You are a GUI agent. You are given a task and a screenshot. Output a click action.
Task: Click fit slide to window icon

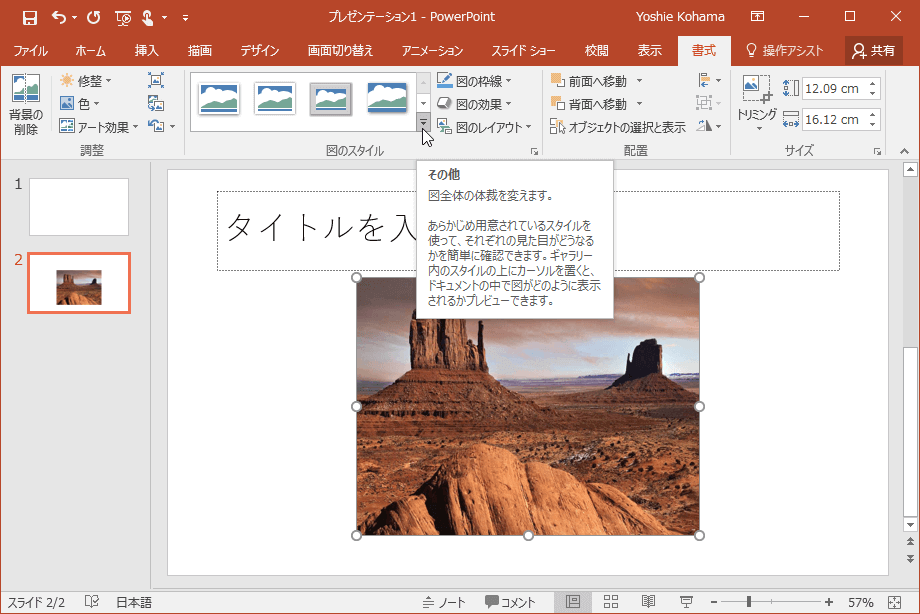tap(894, 602)
